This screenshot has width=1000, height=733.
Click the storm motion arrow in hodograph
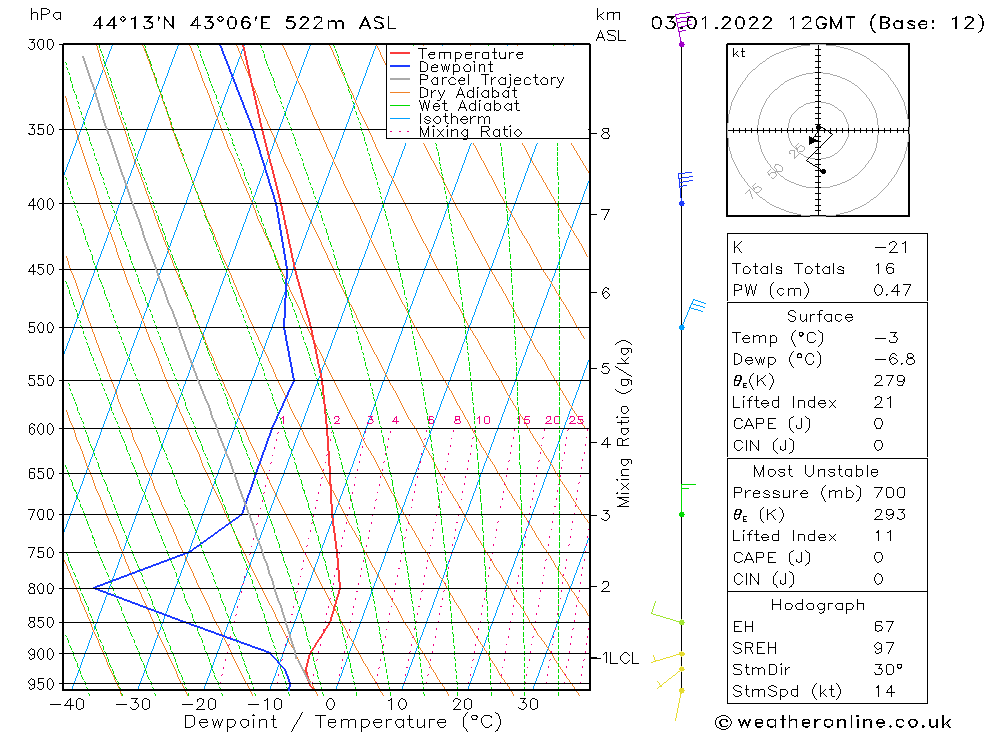[x=813, y=140]
